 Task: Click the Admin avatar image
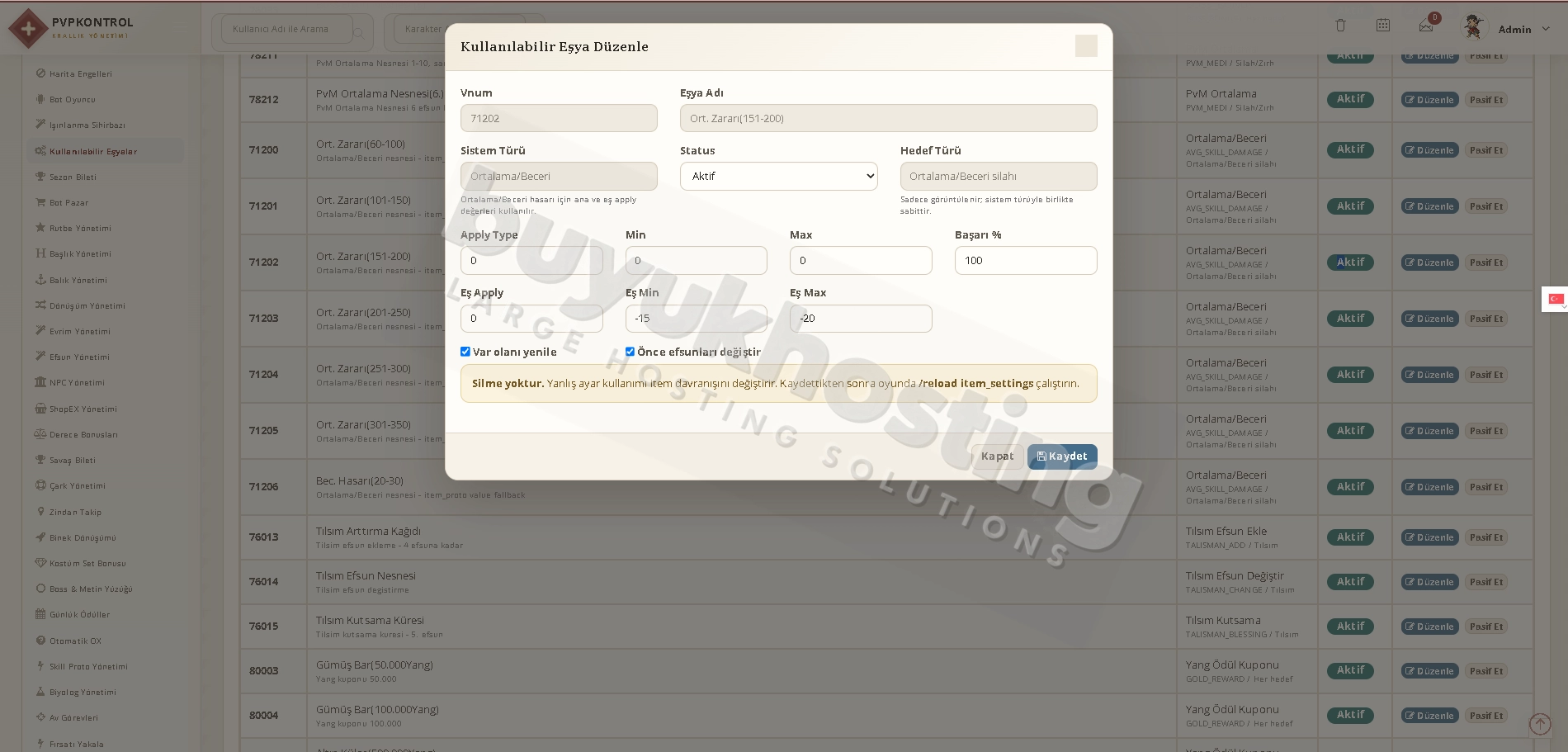(1473, 26)
